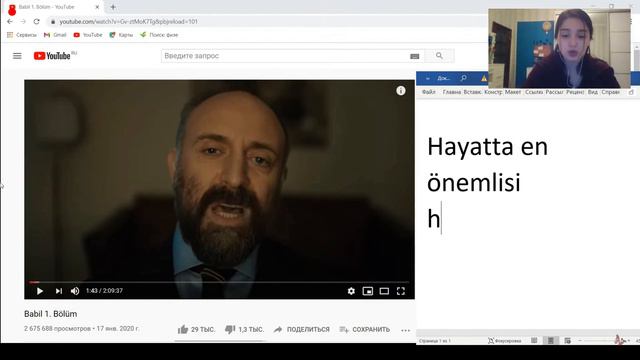Enter fullscreen mode icon

[x=401, y=291]
